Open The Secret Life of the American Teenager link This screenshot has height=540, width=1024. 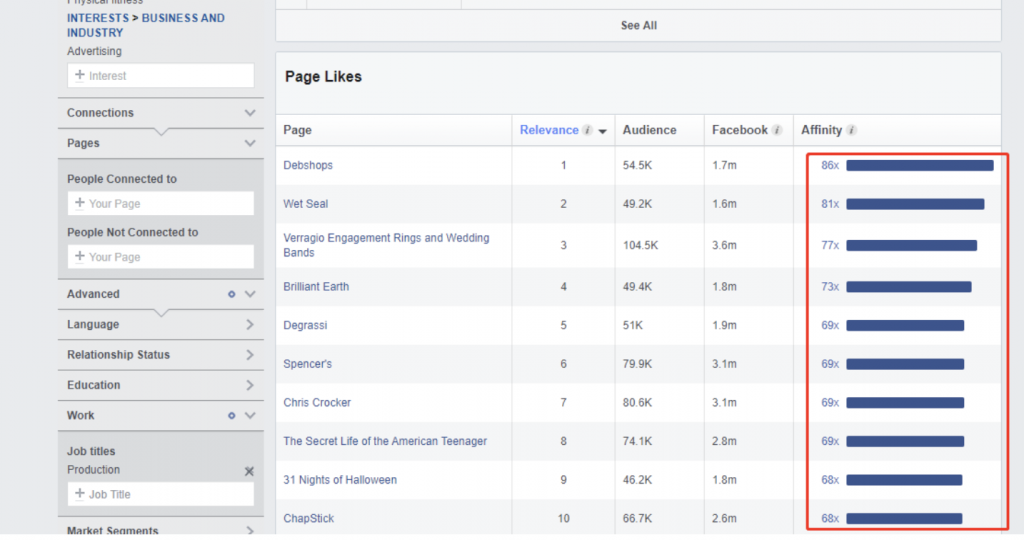click(x=385, y=441)
